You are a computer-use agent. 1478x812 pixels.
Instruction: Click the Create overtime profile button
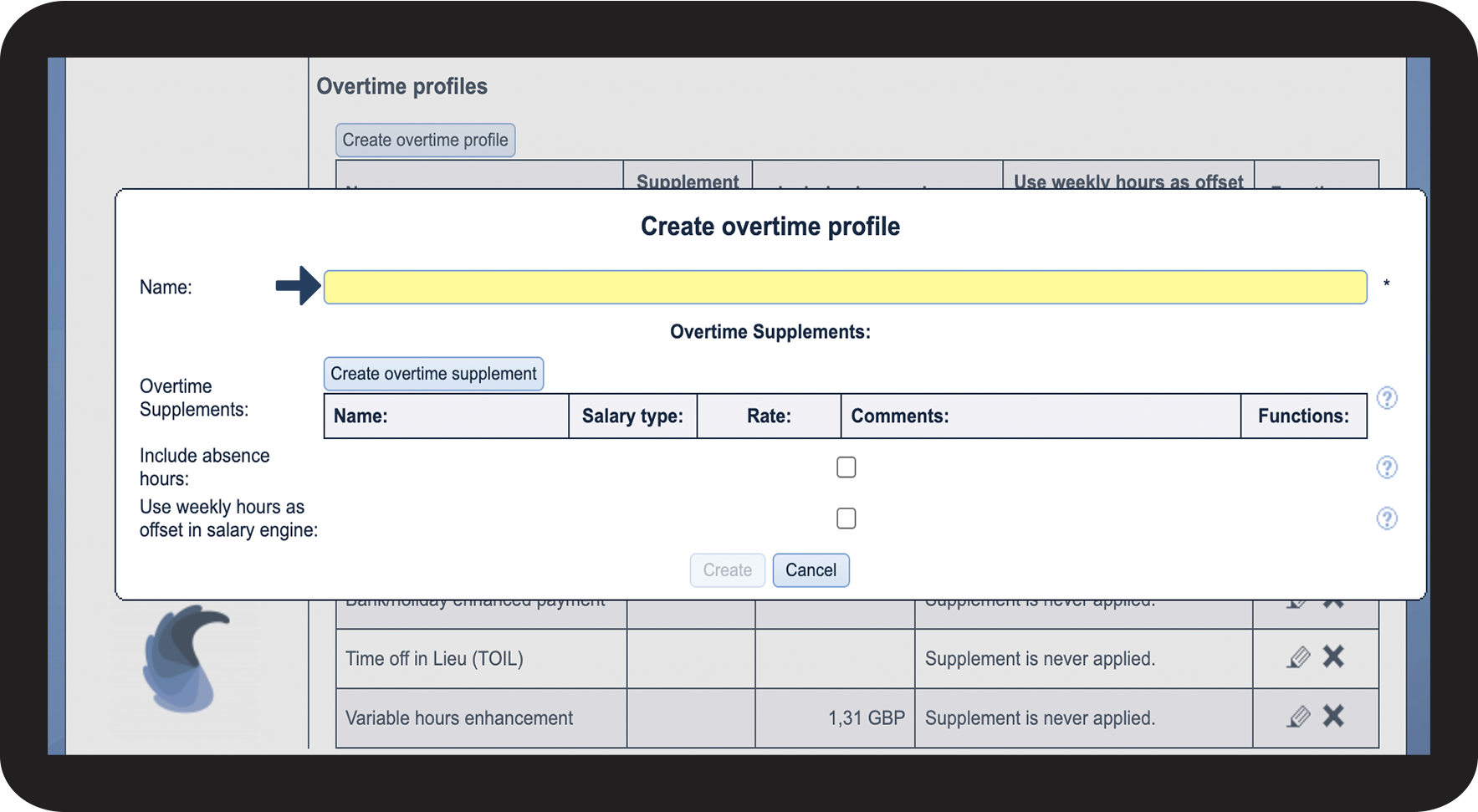click(x=425, y=140)
